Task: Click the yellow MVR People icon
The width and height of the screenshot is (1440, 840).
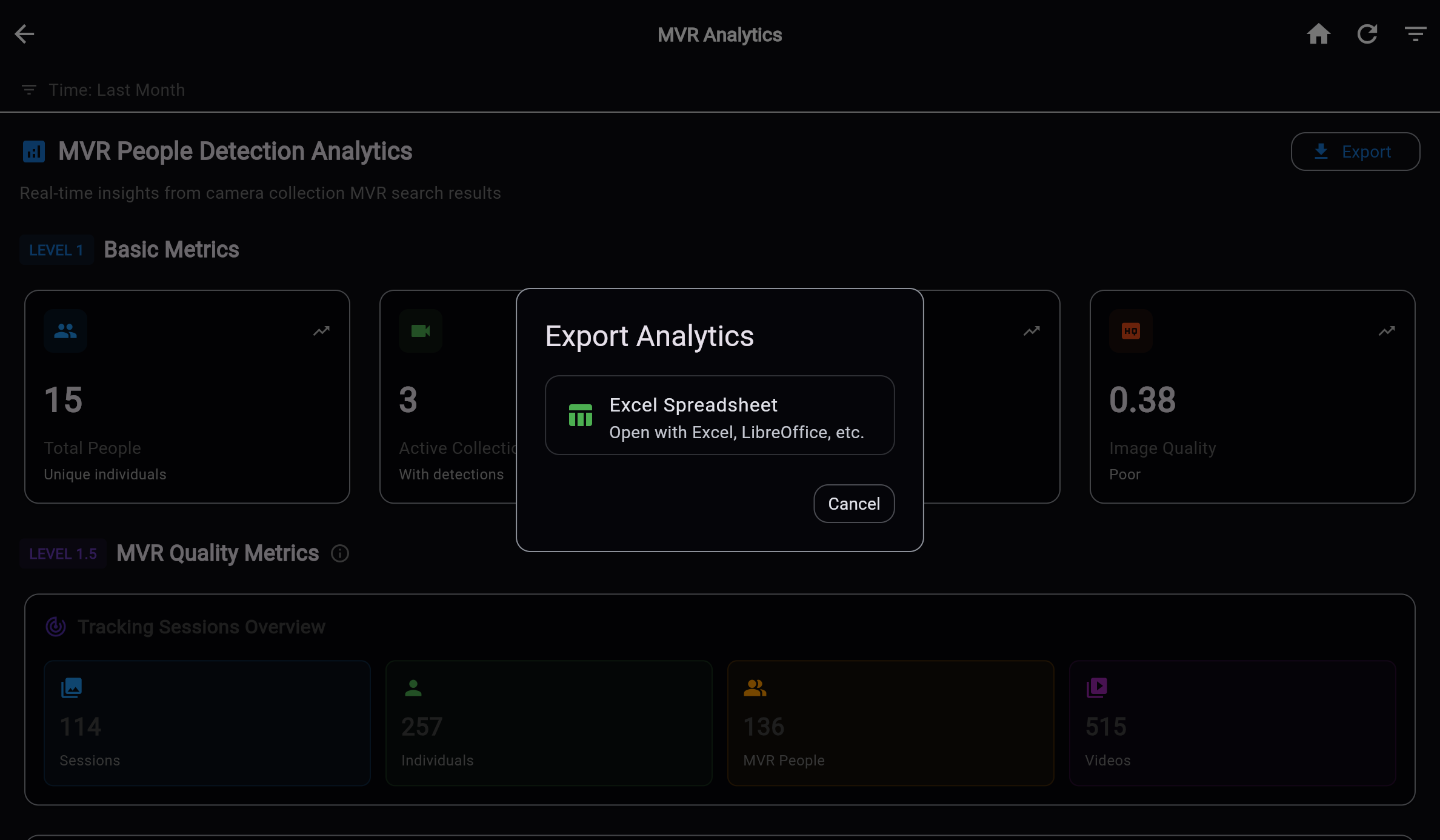Action: coord(754,688)
